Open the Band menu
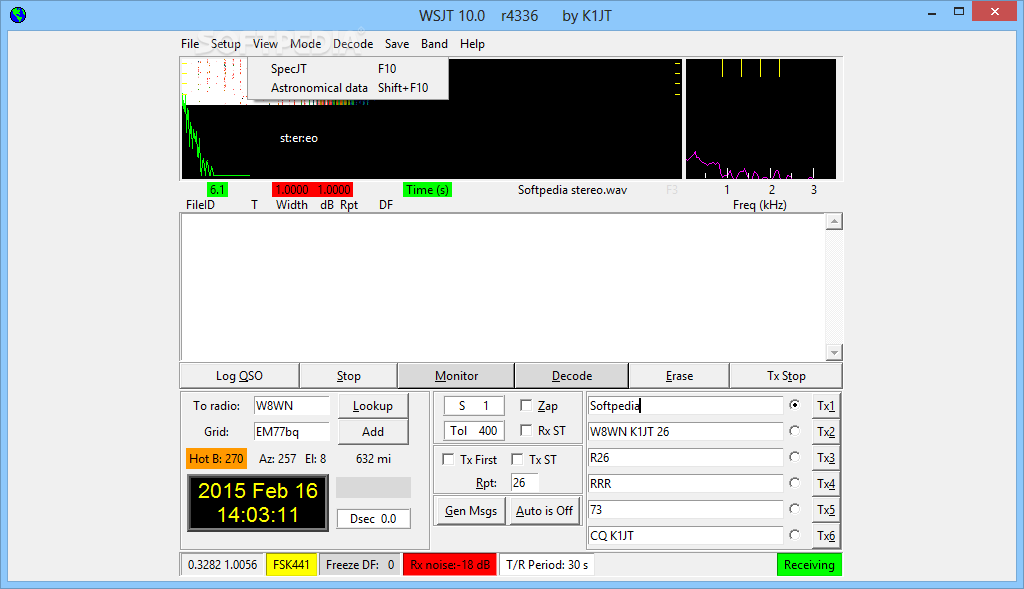Screen dimensions: 1024x589 (434, 44)
